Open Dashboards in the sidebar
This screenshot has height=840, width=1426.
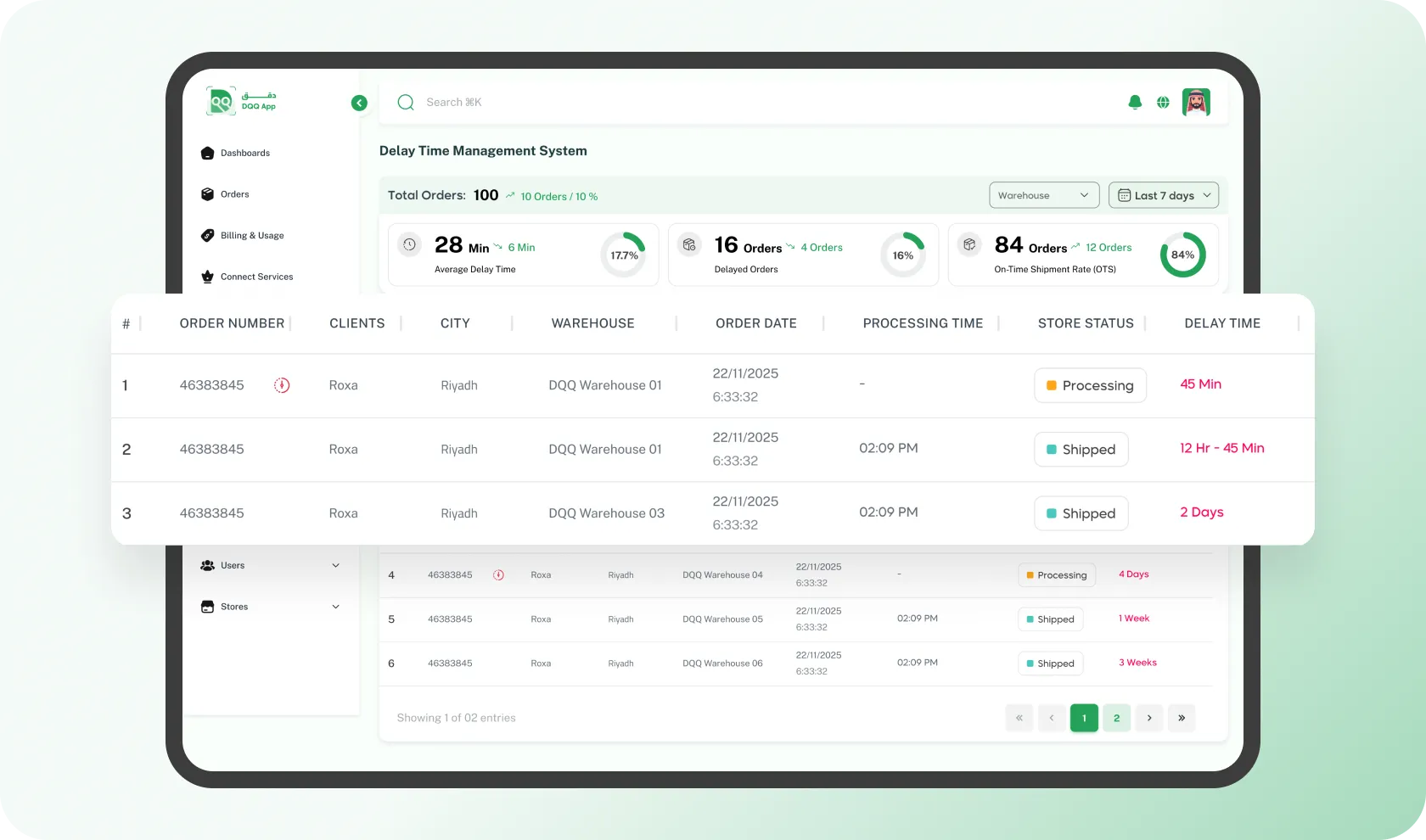tap(244, 154)
